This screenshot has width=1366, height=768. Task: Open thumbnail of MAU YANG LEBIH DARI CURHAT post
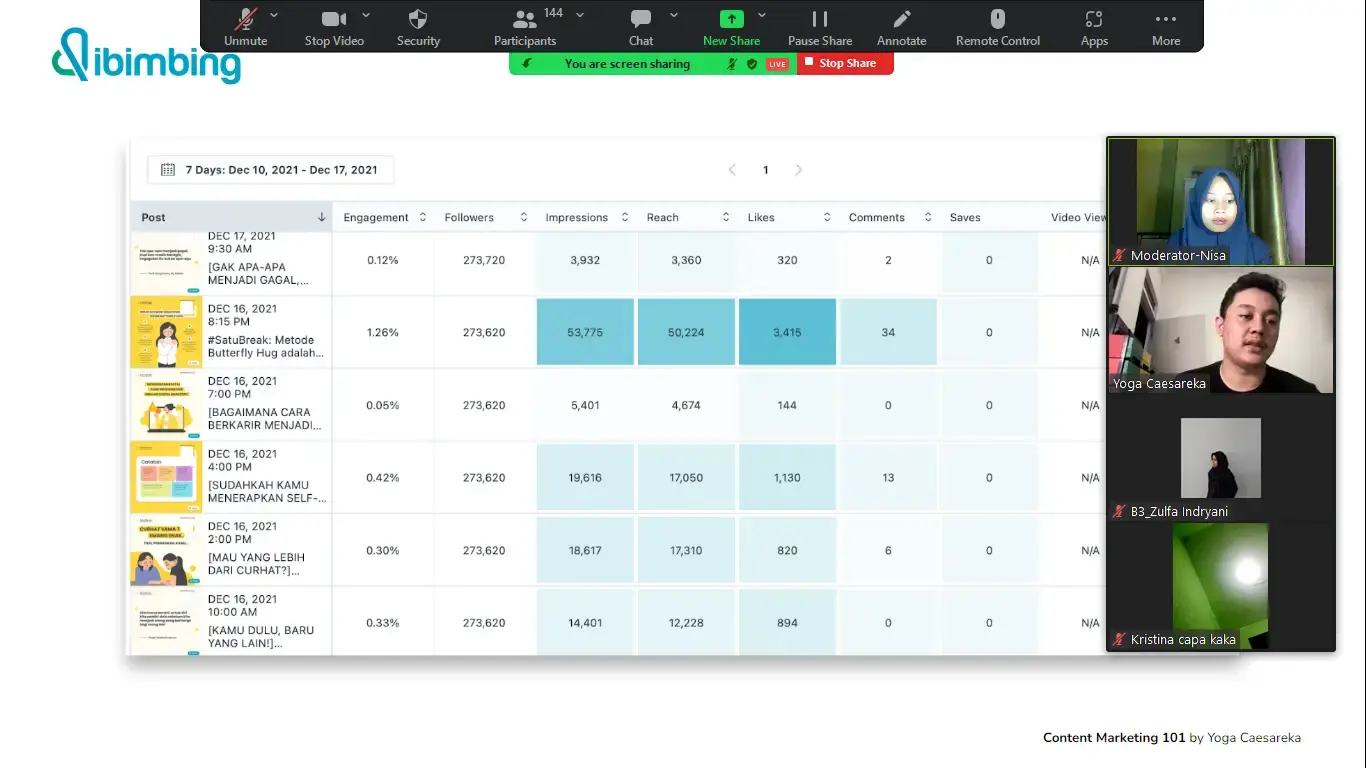(x=166, y=550)
